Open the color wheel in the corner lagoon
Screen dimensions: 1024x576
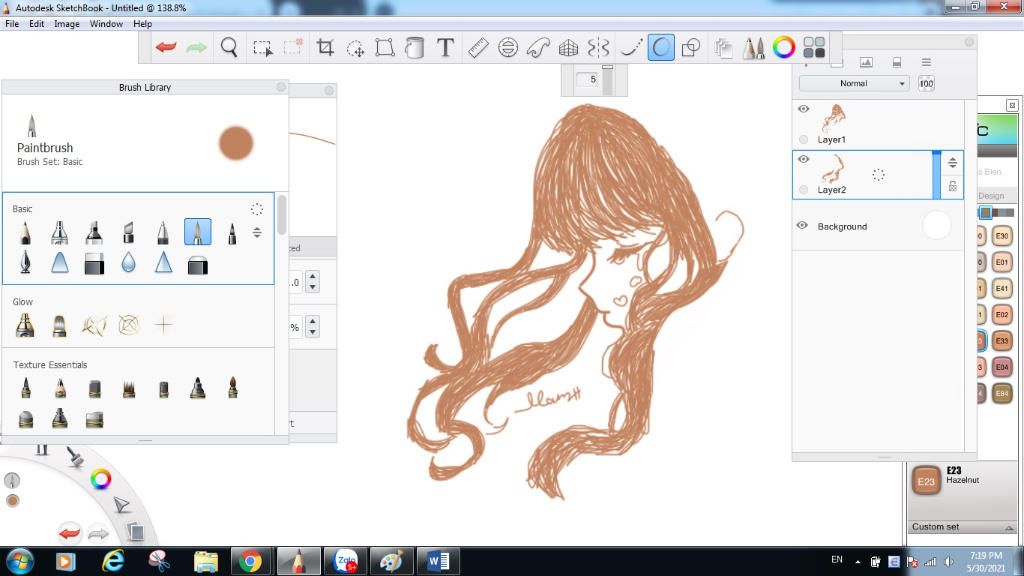coord(101,479)
